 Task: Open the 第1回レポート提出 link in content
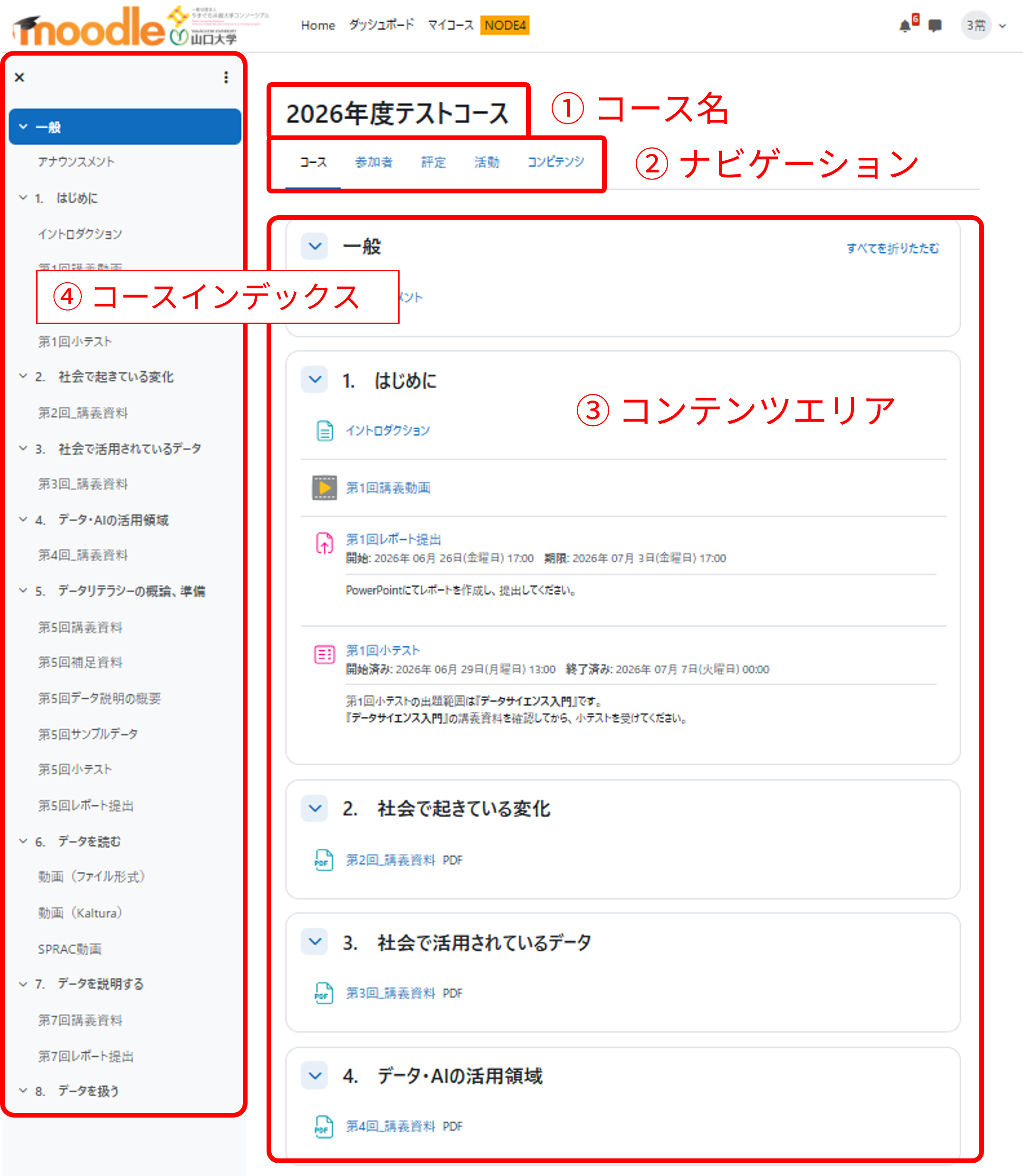click(393, 539)
